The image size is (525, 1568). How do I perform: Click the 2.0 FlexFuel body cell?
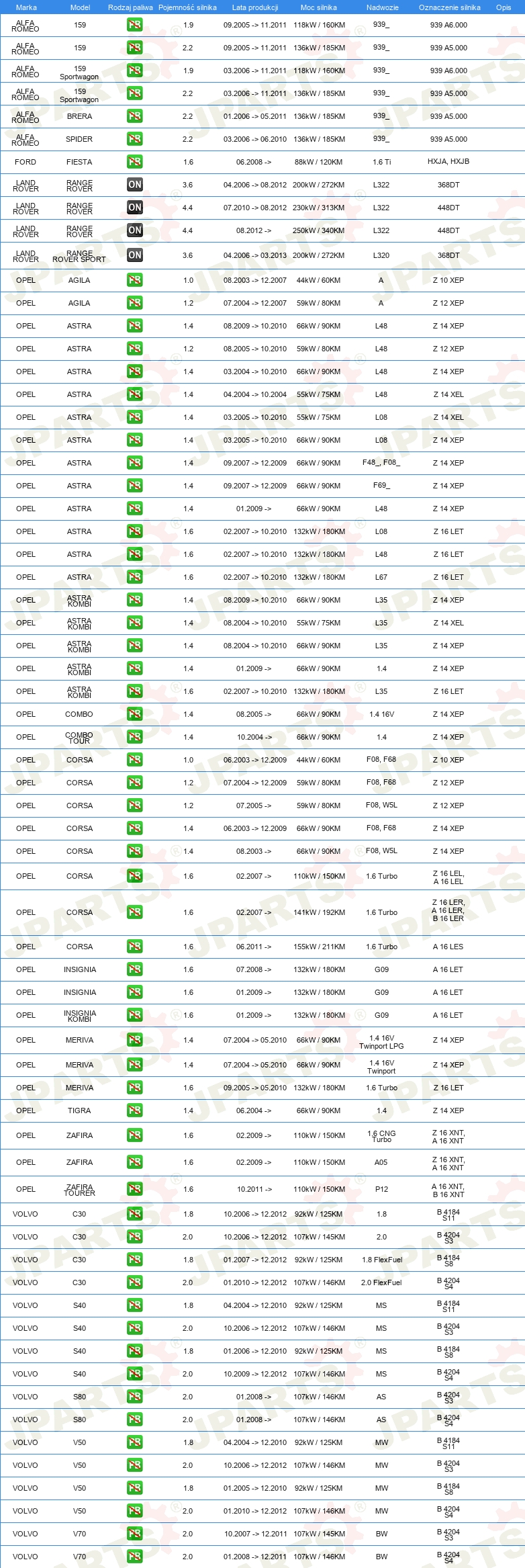[x=381, y=1282]
